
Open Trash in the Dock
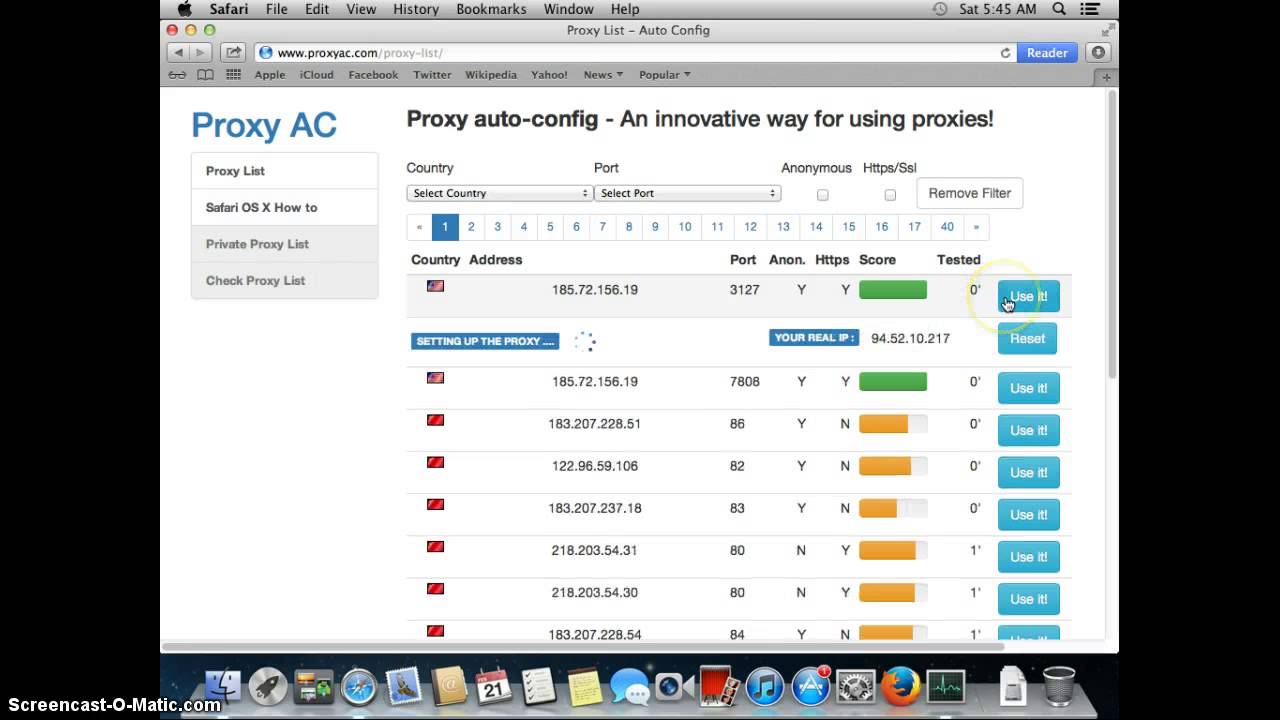click(1058, 687)
